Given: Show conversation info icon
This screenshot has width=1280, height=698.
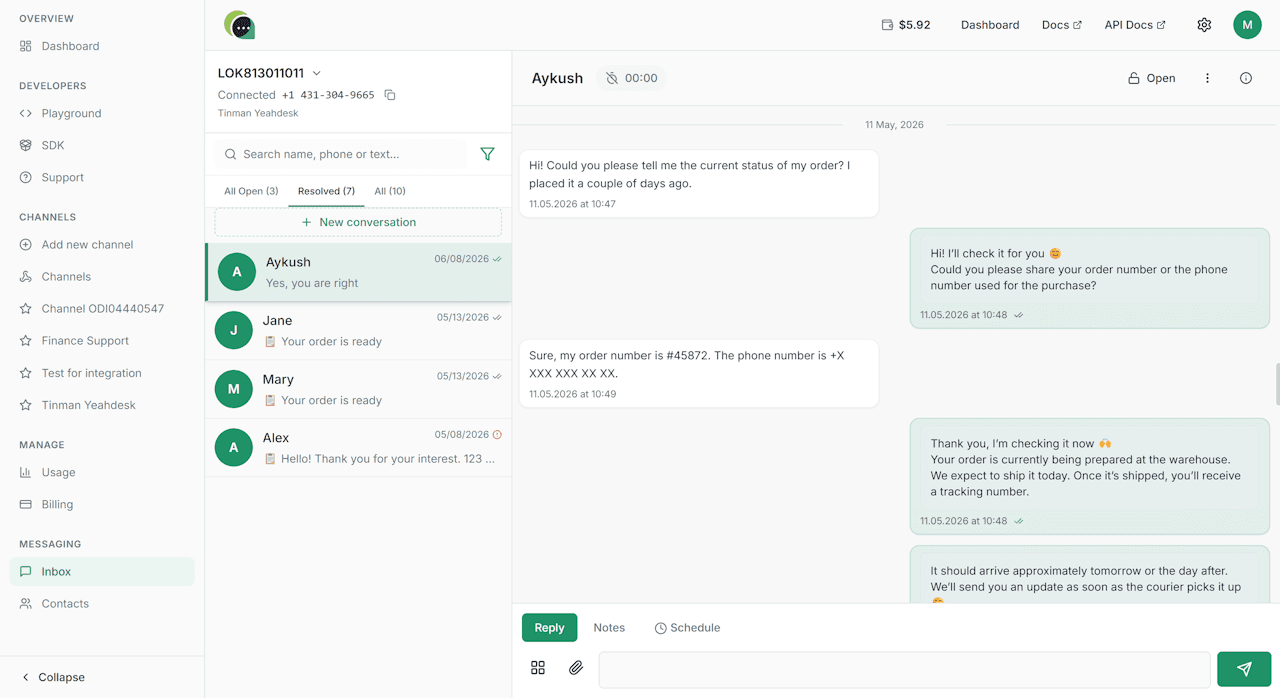Looking at the screenshot, I should tap(1246, 78).
